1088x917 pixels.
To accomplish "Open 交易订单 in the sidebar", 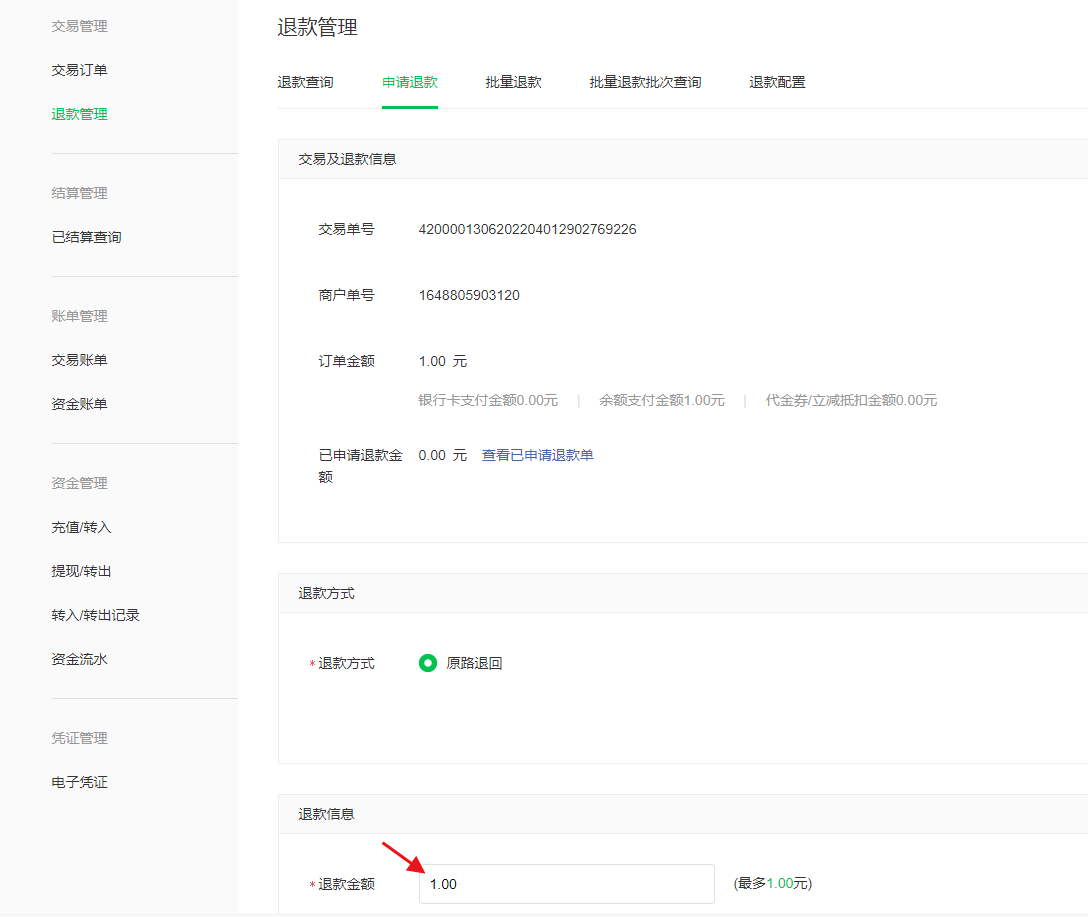I will pyautogui.click(x=79, y=70).
